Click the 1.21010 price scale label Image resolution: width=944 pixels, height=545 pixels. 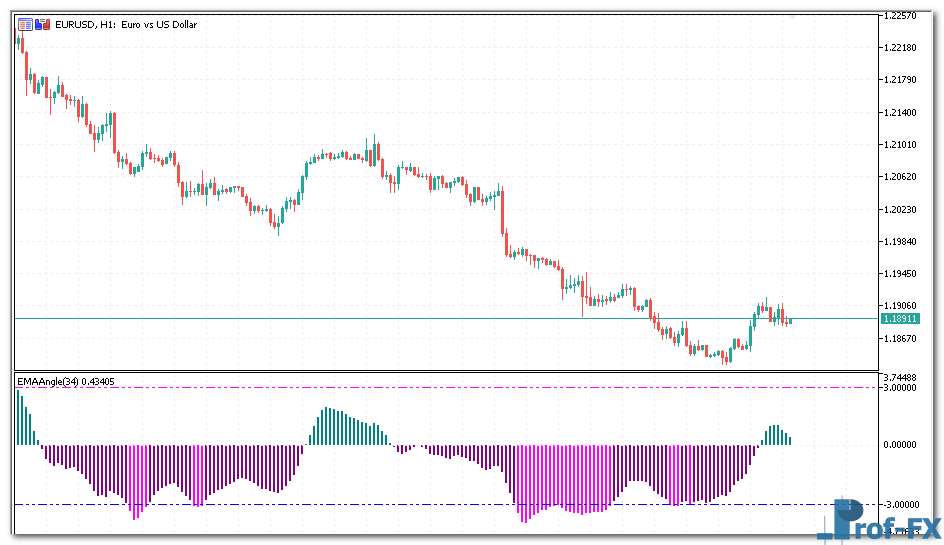[901, 145]
